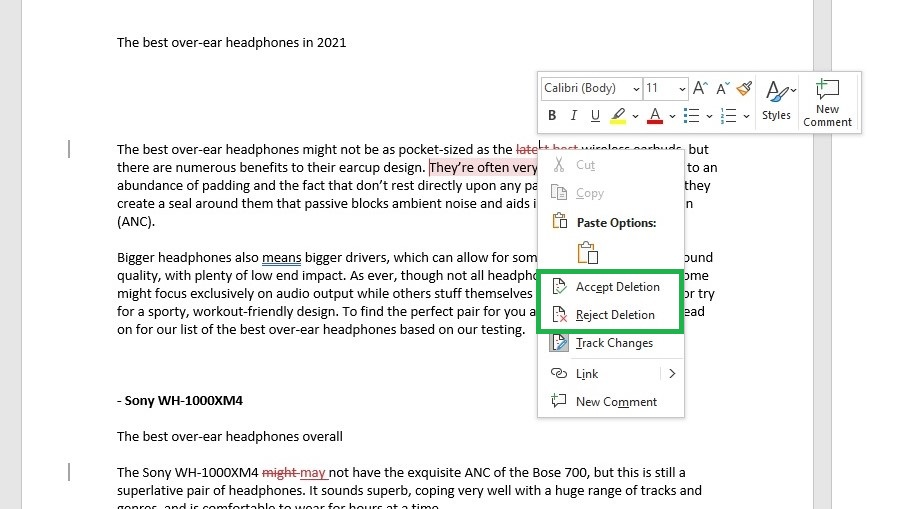Toggle Bold in the mini toolbar
The width and height of the screenshot is (904, 509).
552,115
